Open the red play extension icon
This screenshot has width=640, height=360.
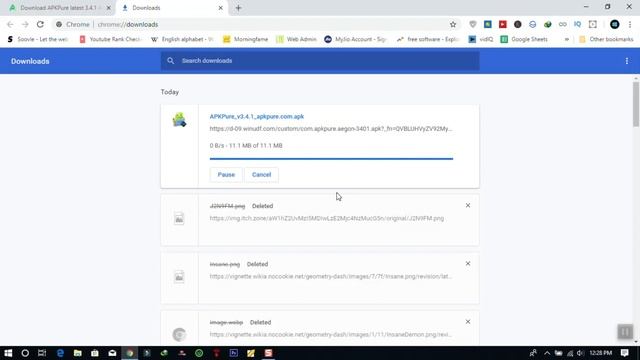[x=502, y=24]
